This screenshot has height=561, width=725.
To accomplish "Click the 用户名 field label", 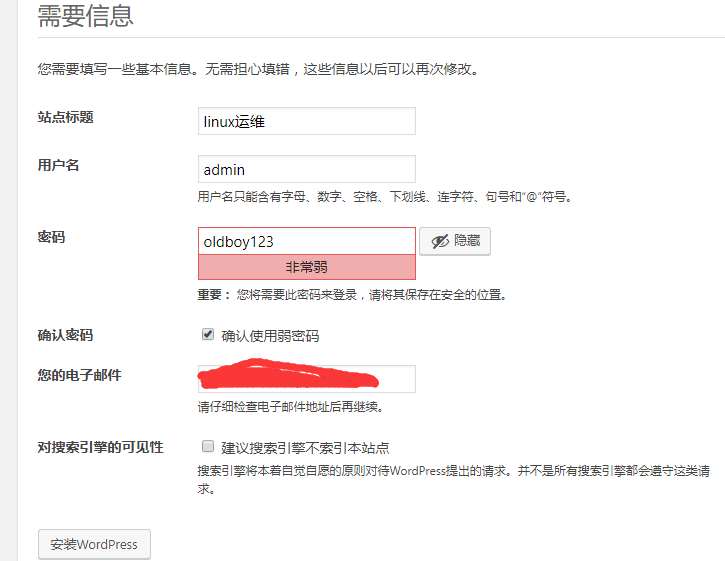I will [58, 165].
